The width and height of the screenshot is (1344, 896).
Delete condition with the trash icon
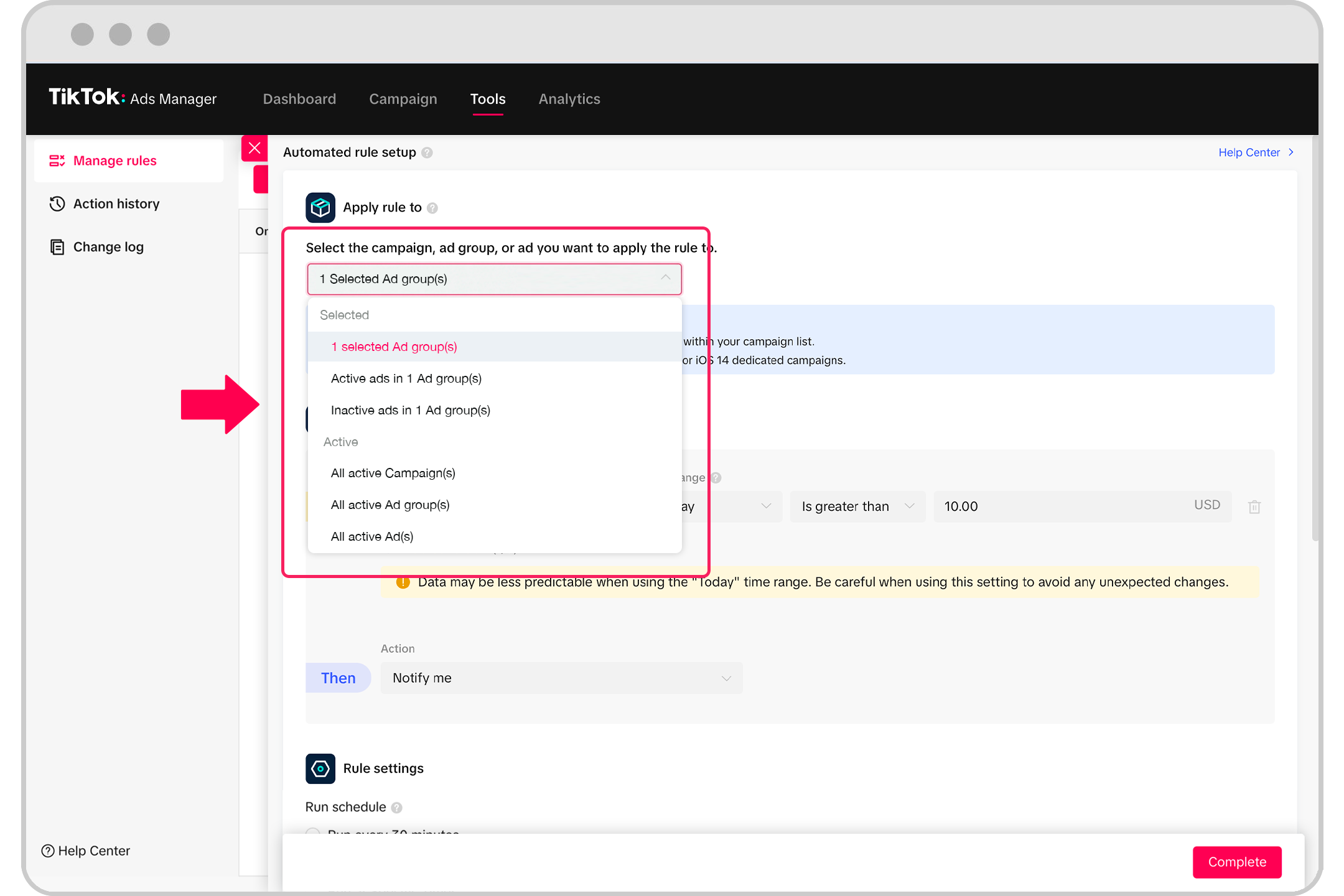[1254, 506]
